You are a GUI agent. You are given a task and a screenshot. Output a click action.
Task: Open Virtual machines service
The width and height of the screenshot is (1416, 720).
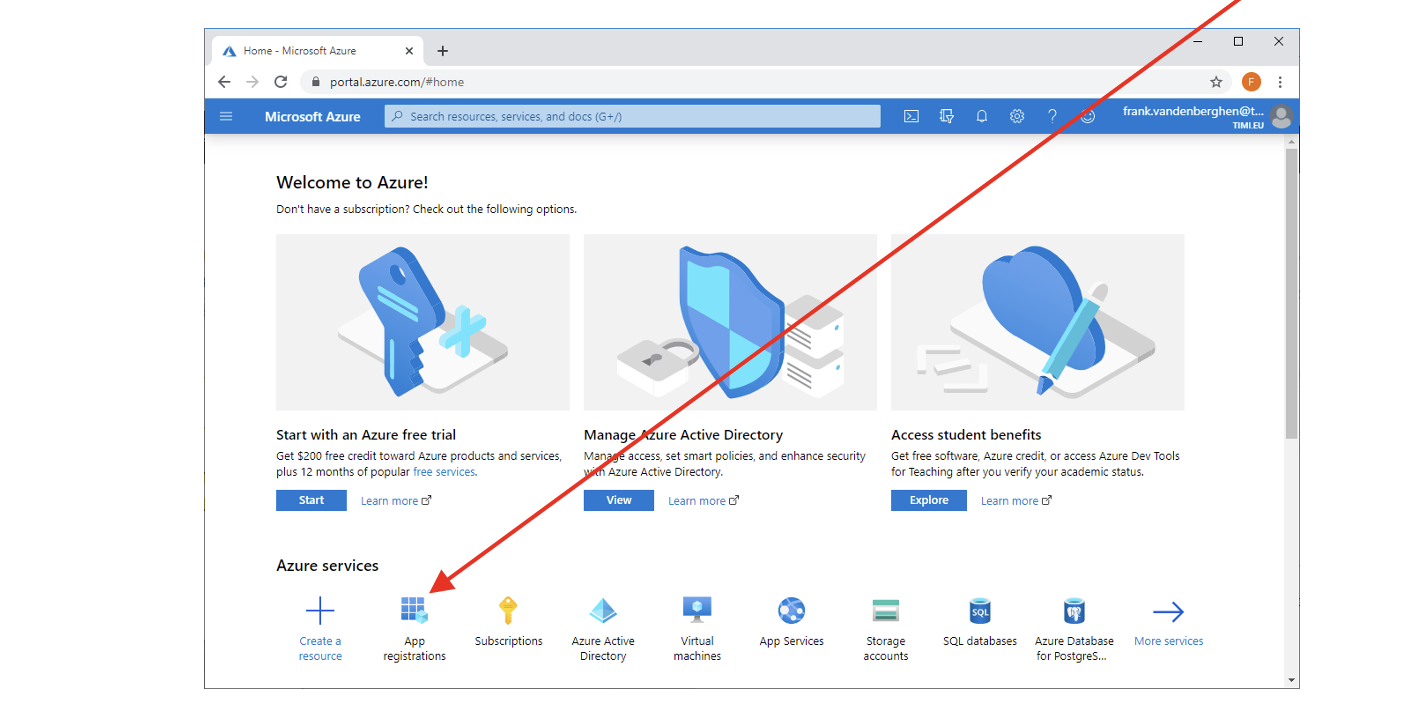697,610
